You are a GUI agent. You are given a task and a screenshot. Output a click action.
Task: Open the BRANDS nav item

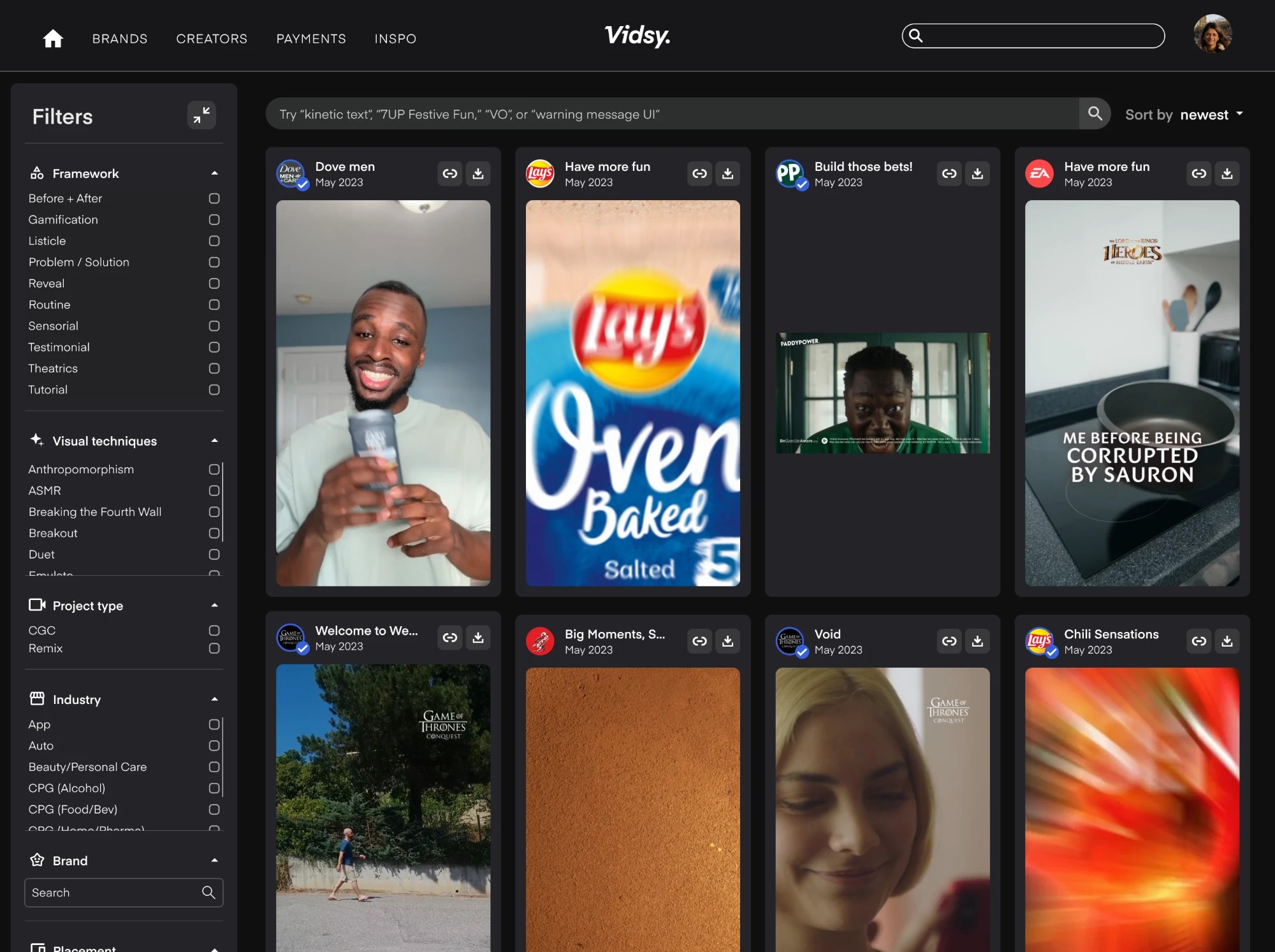click(120, 39)
